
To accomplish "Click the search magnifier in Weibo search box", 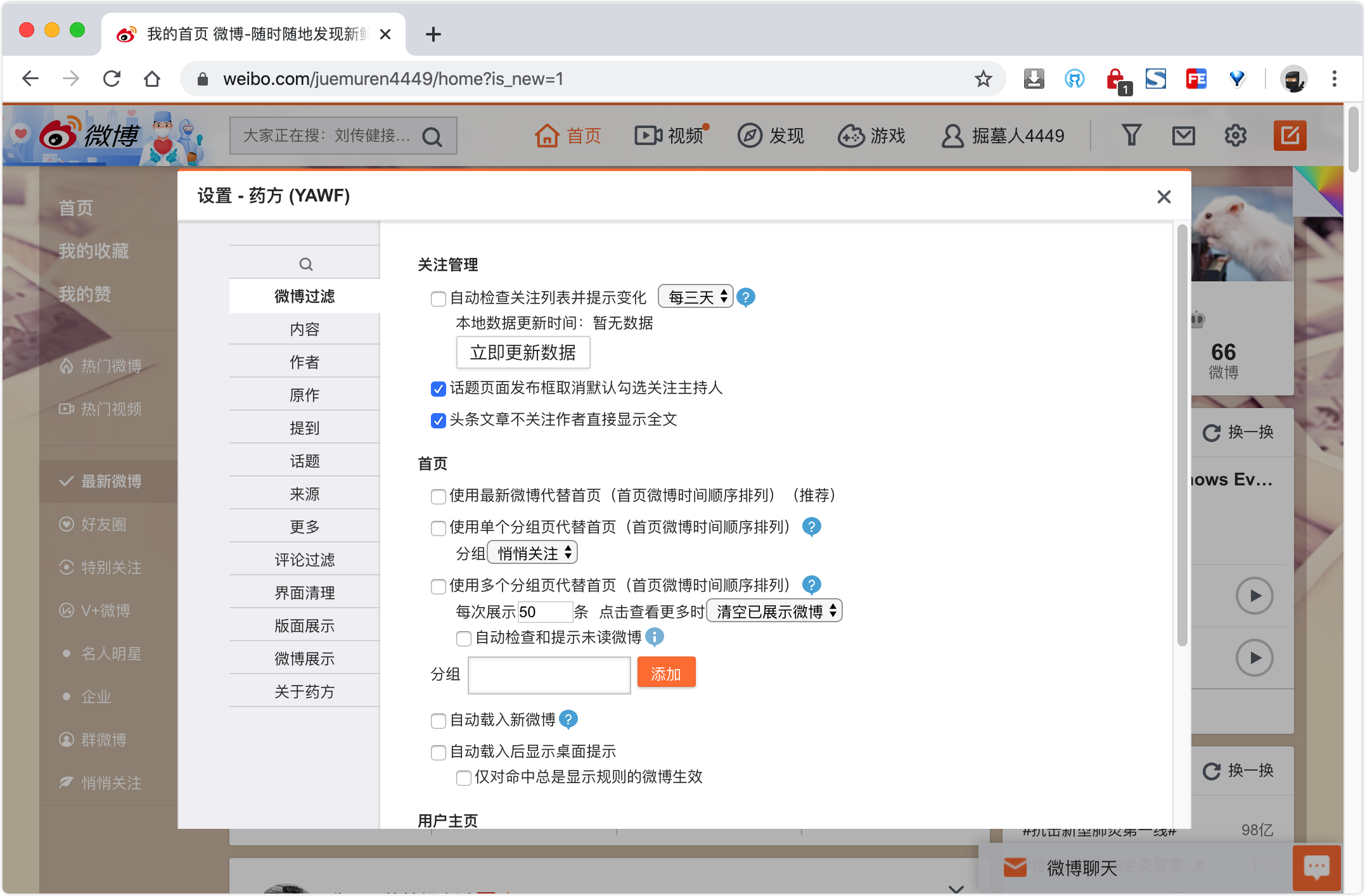I will (432, 137).
